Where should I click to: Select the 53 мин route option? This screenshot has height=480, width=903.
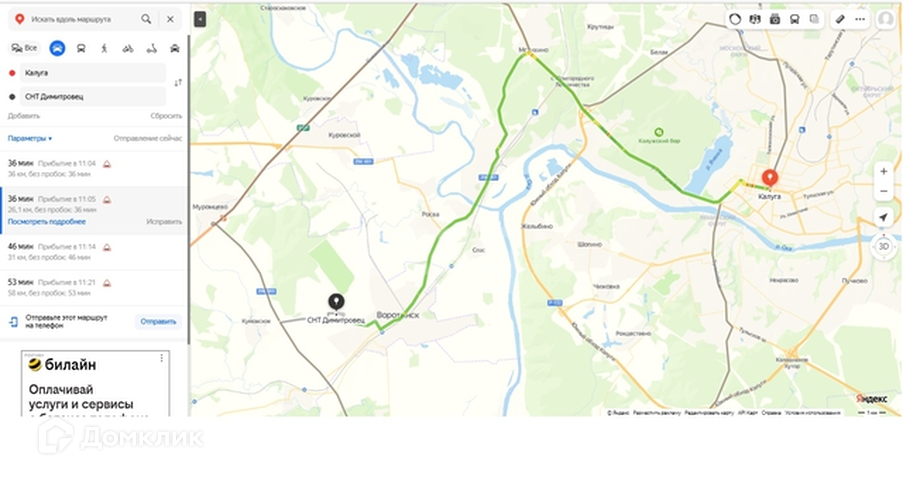94,288
